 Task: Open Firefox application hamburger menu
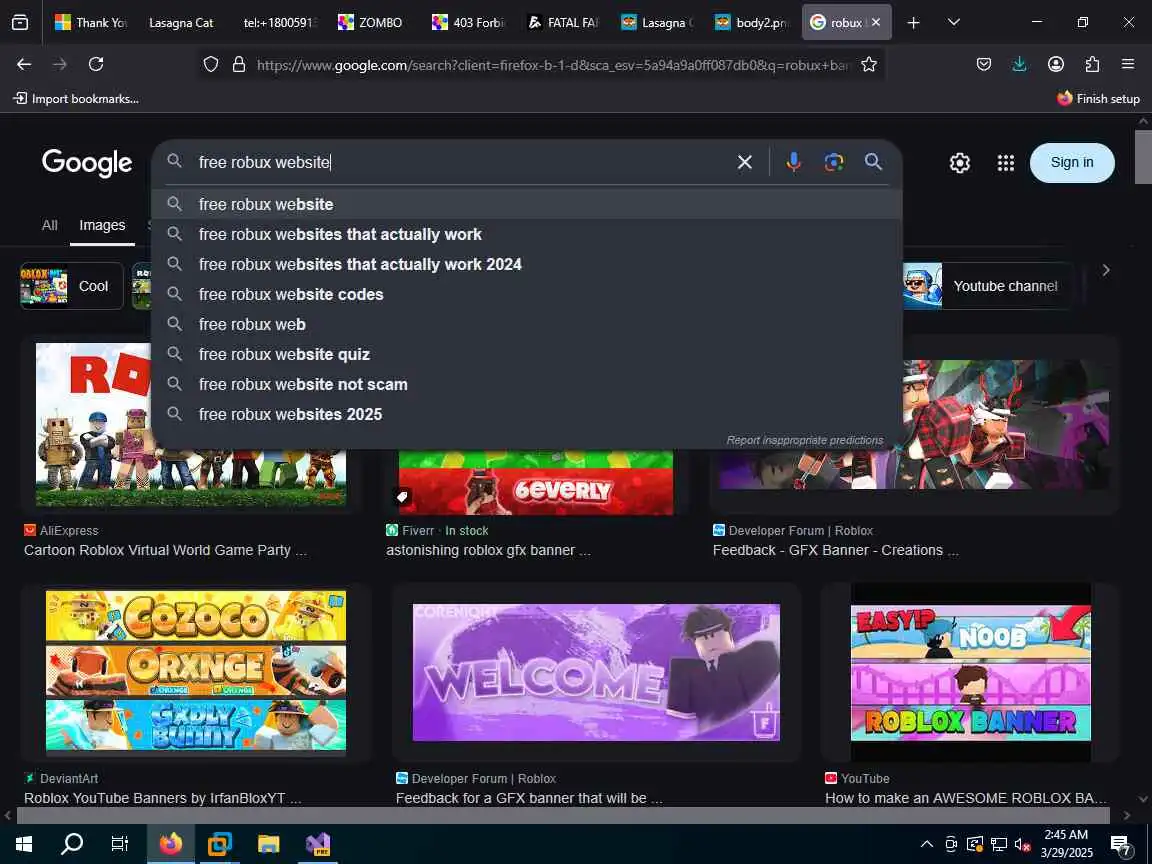tap(1128, 65)
